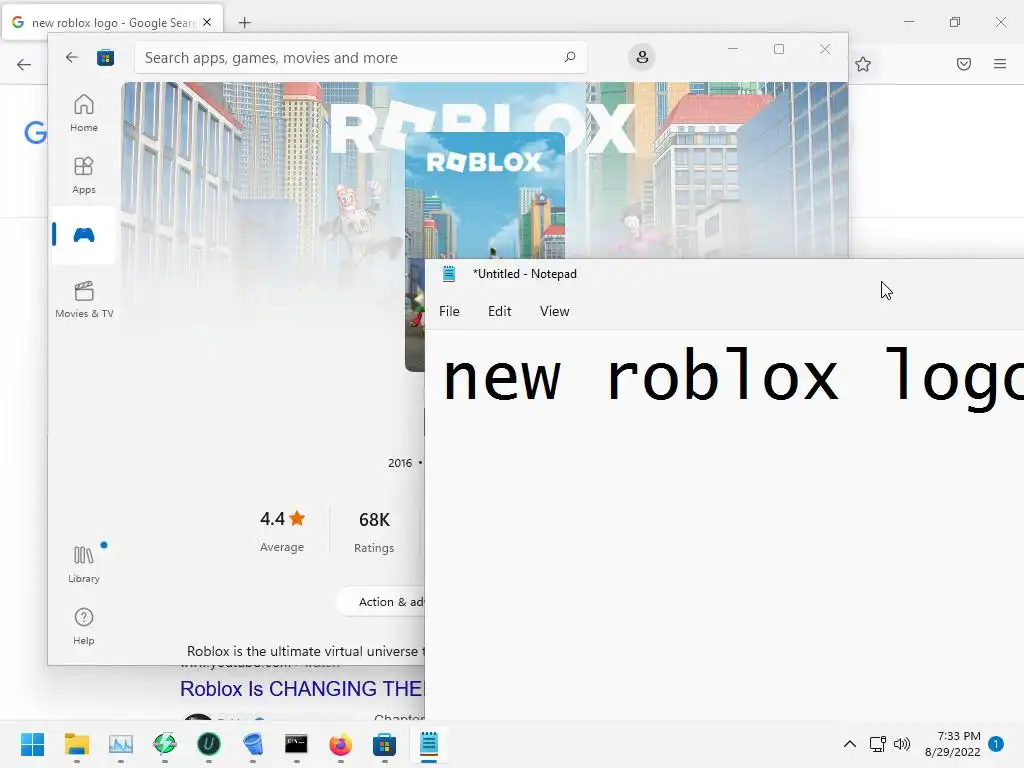Open Help in Microsoft Store sidebar
Viewport: 1024px width, 768px height.
[84, 626]
